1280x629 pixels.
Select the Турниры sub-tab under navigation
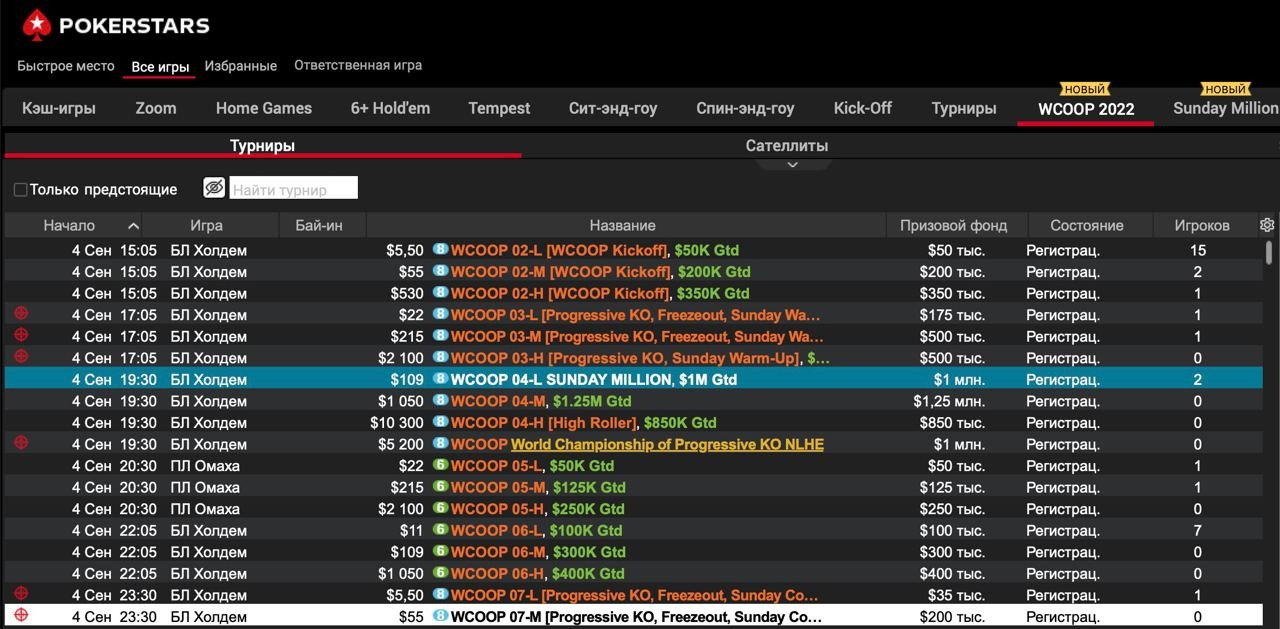(262, 146)
